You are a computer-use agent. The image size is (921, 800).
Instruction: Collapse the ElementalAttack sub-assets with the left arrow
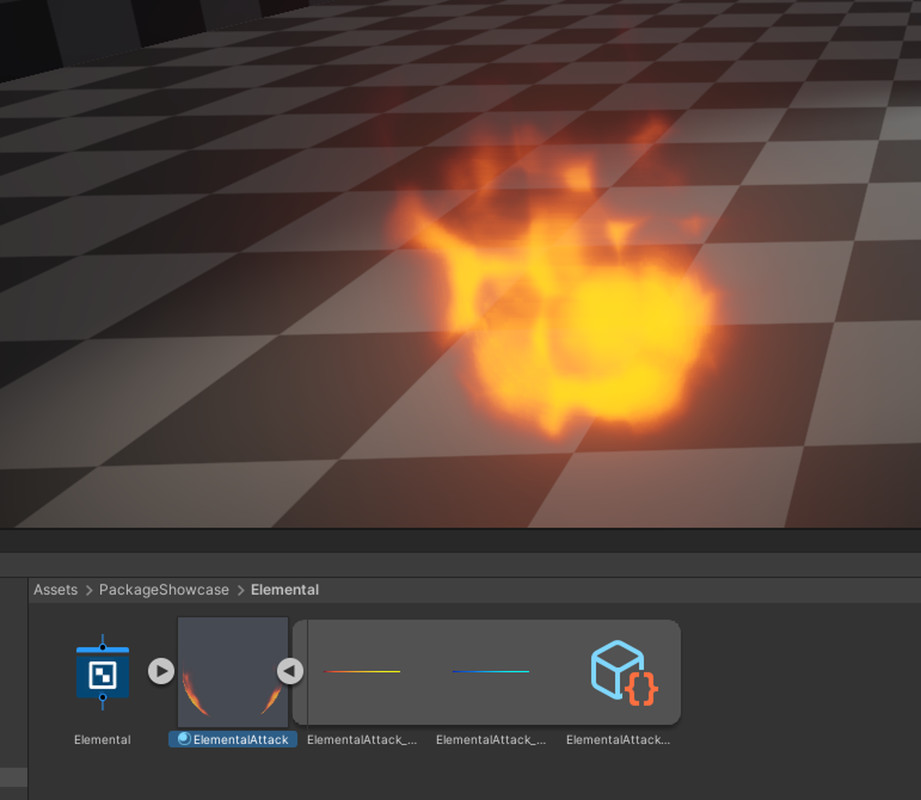point(290,671)
